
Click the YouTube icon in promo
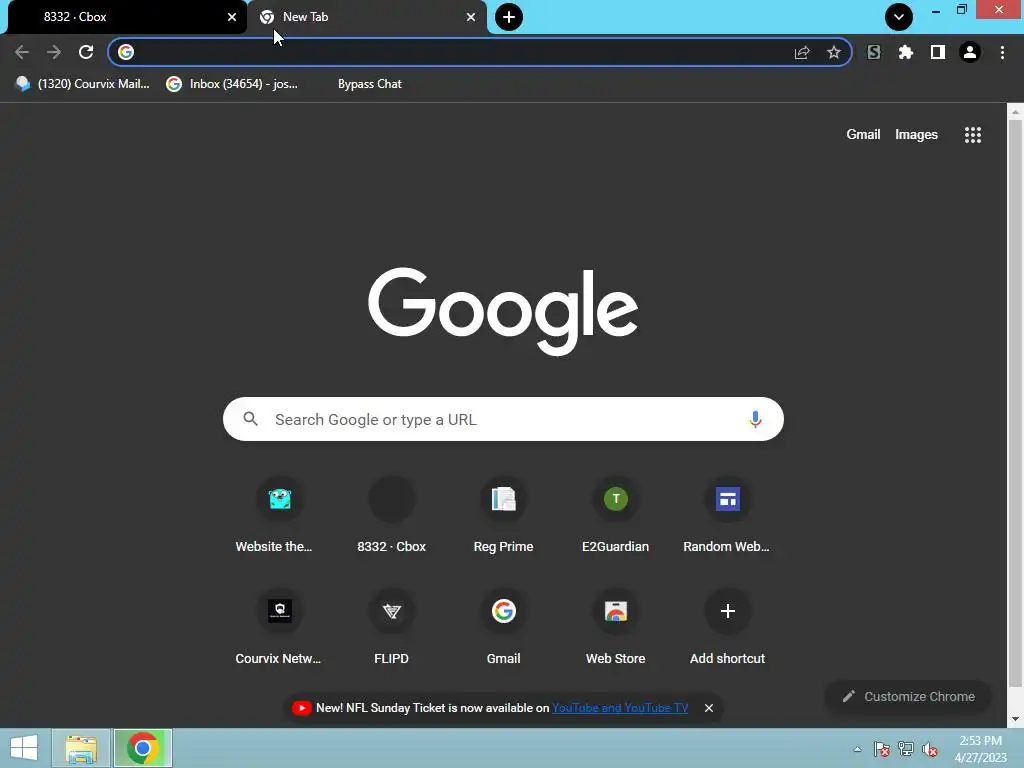click(302, 708)
